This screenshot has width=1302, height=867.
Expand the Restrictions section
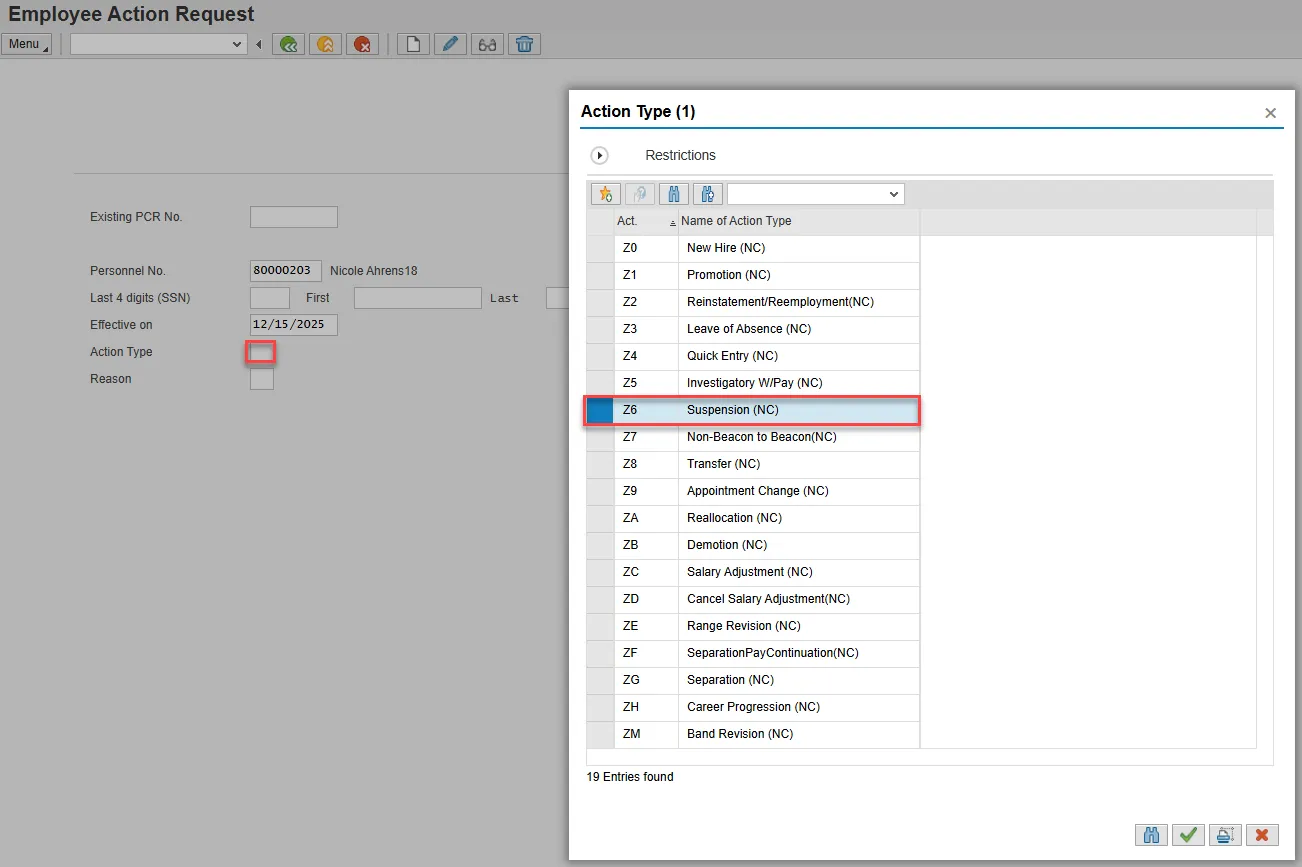(x=600, y=156)
